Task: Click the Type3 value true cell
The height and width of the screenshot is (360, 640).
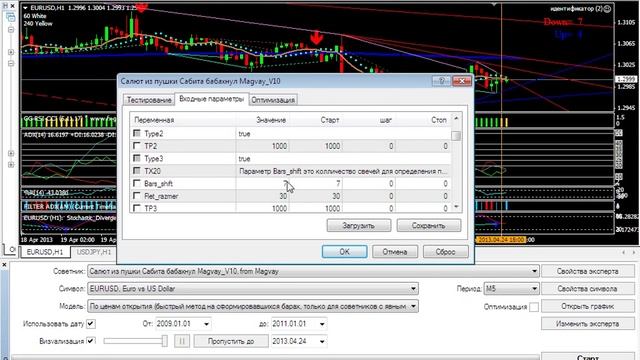Action: (x=343, y=159)
